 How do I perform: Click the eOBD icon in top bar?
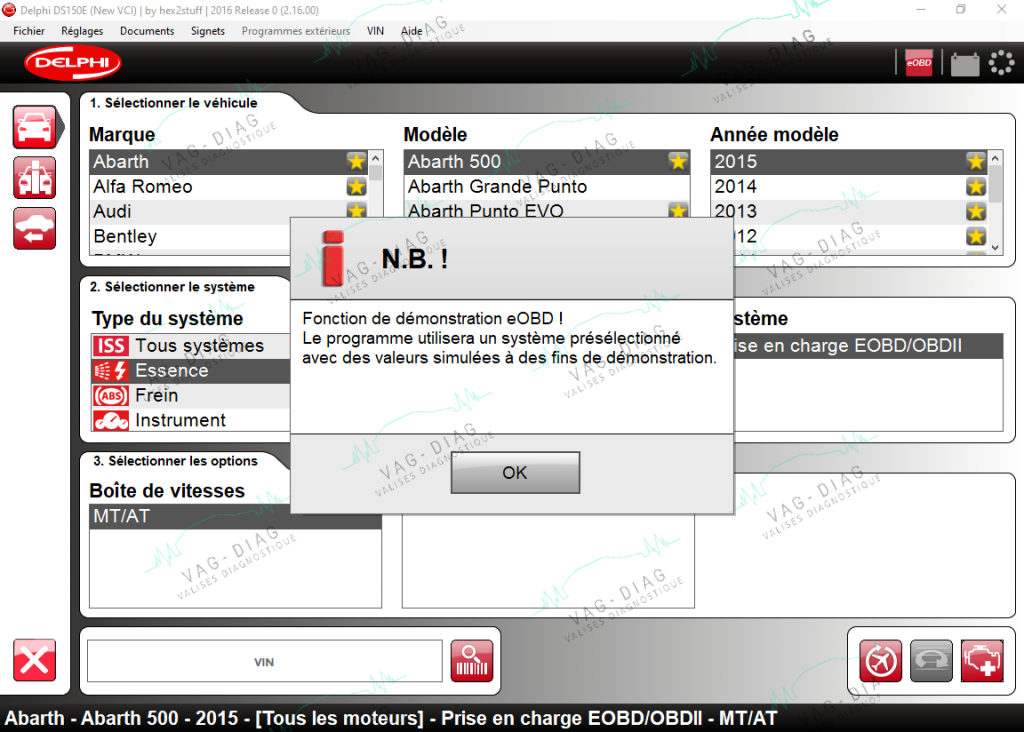pyautogui.click(x=918, y=63)
